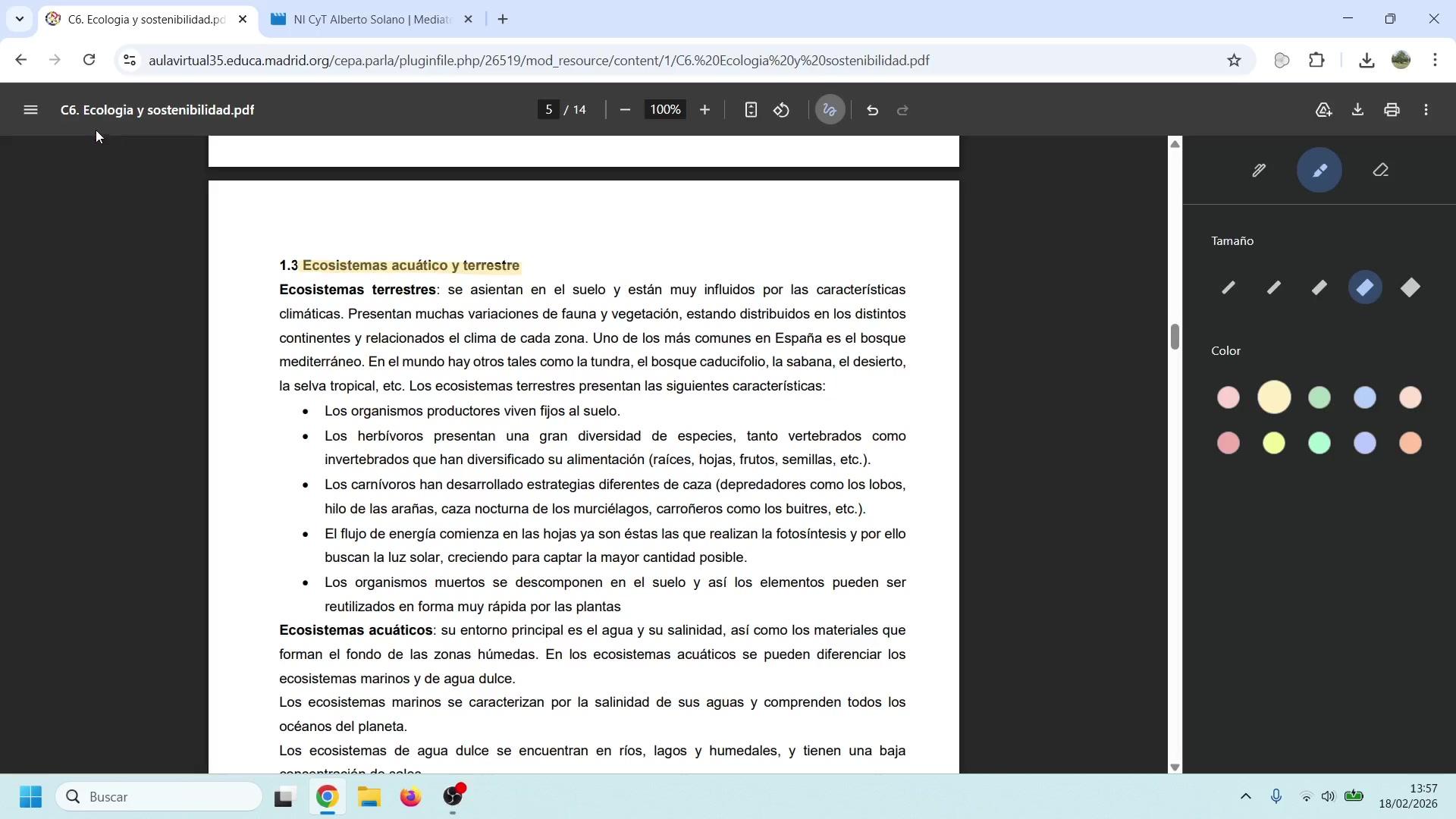Toggle the annotation drawing mode
1456x819 pixels.
coord(830,110)
